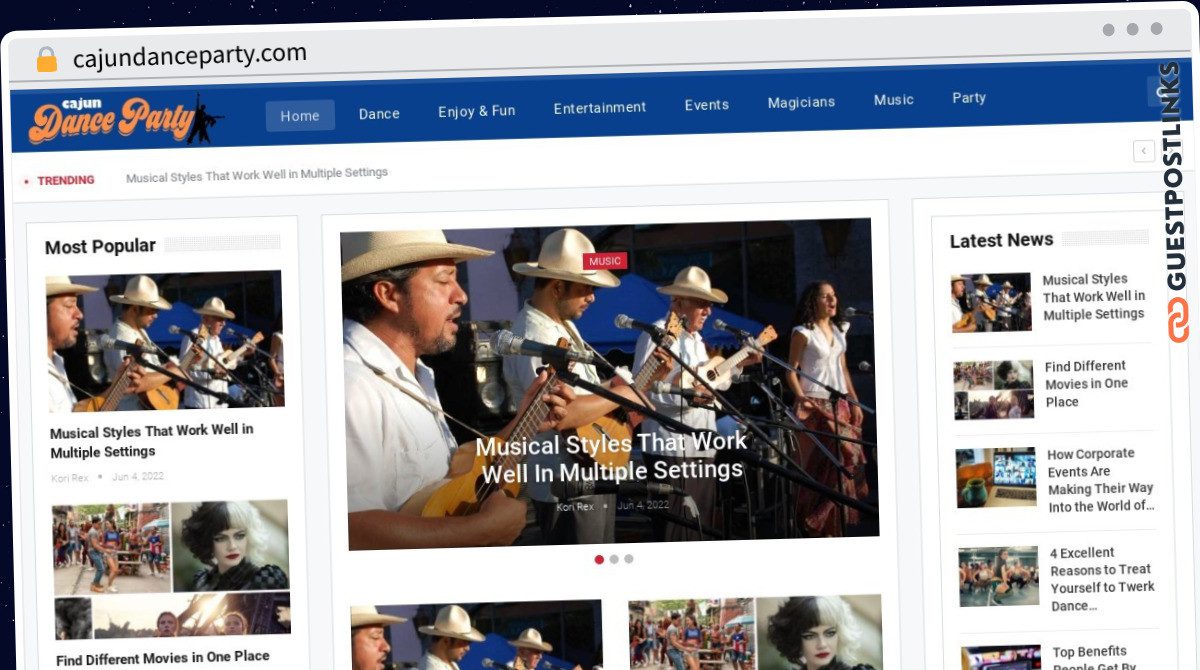This screenshot has height=670, width=1200.
Task: Click the Cajun Dance Party logo
Action: [x=125, y=119]
